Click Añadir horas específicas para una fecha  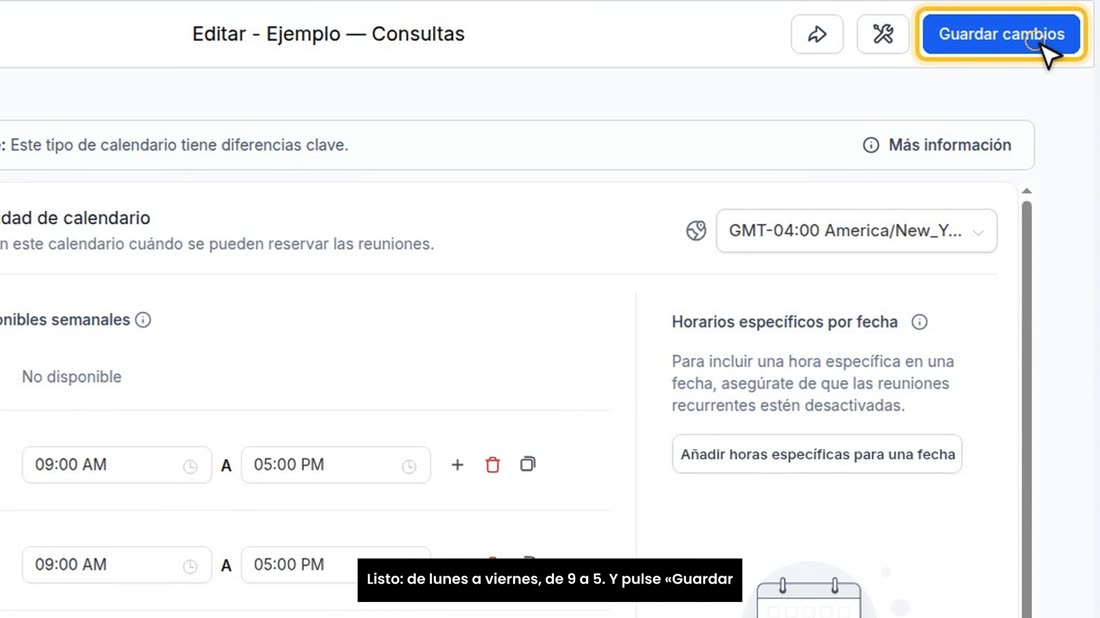click(x=817, y=454)
